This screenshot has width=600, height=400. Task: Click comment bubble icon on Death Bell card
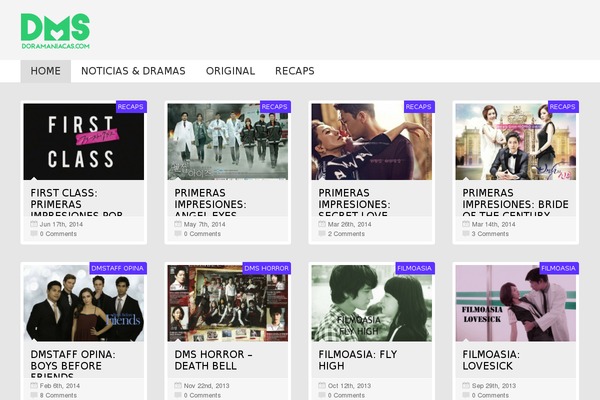click(x=178, y=395)
